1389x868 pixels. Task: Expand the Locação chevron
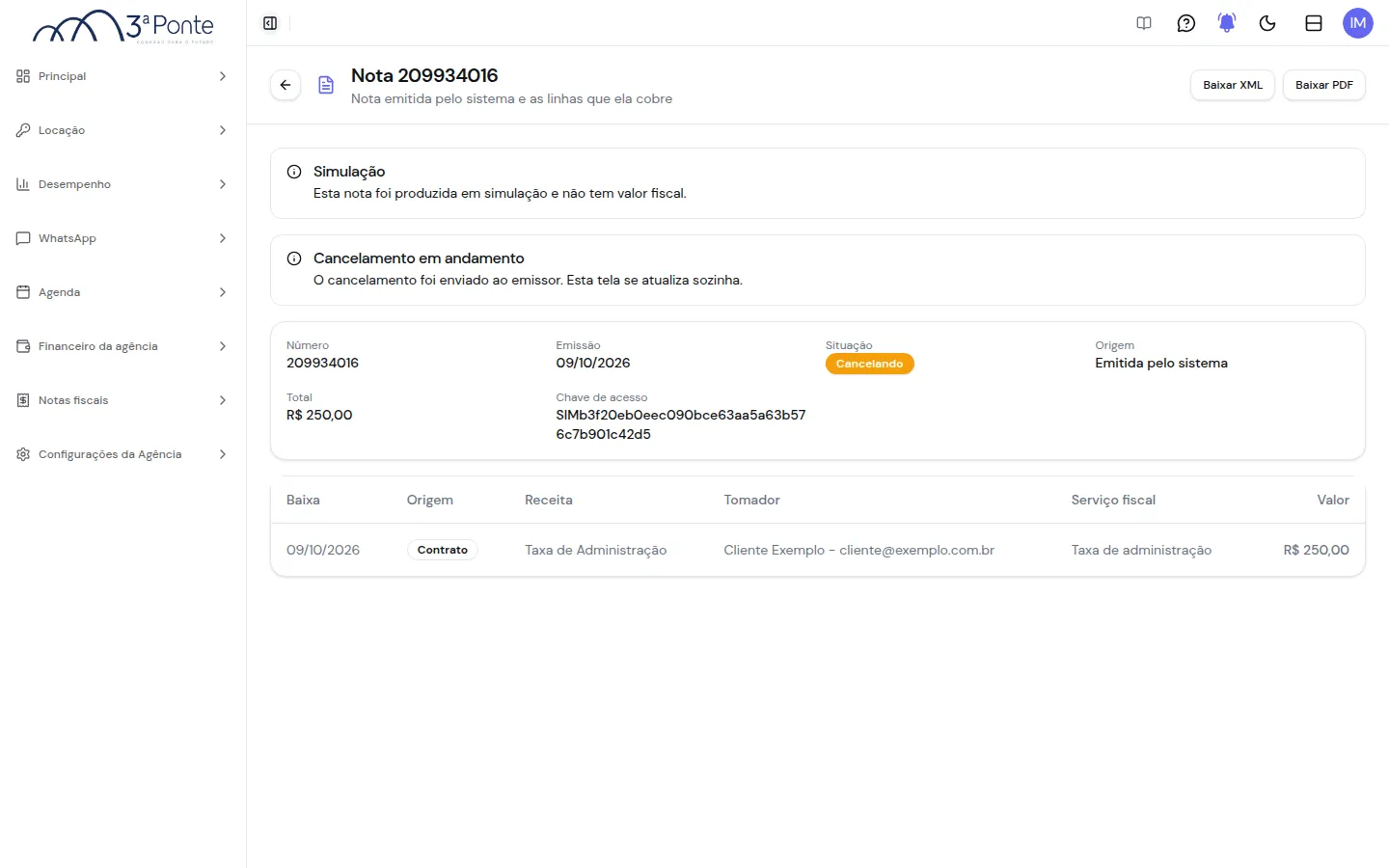[223, 130]
